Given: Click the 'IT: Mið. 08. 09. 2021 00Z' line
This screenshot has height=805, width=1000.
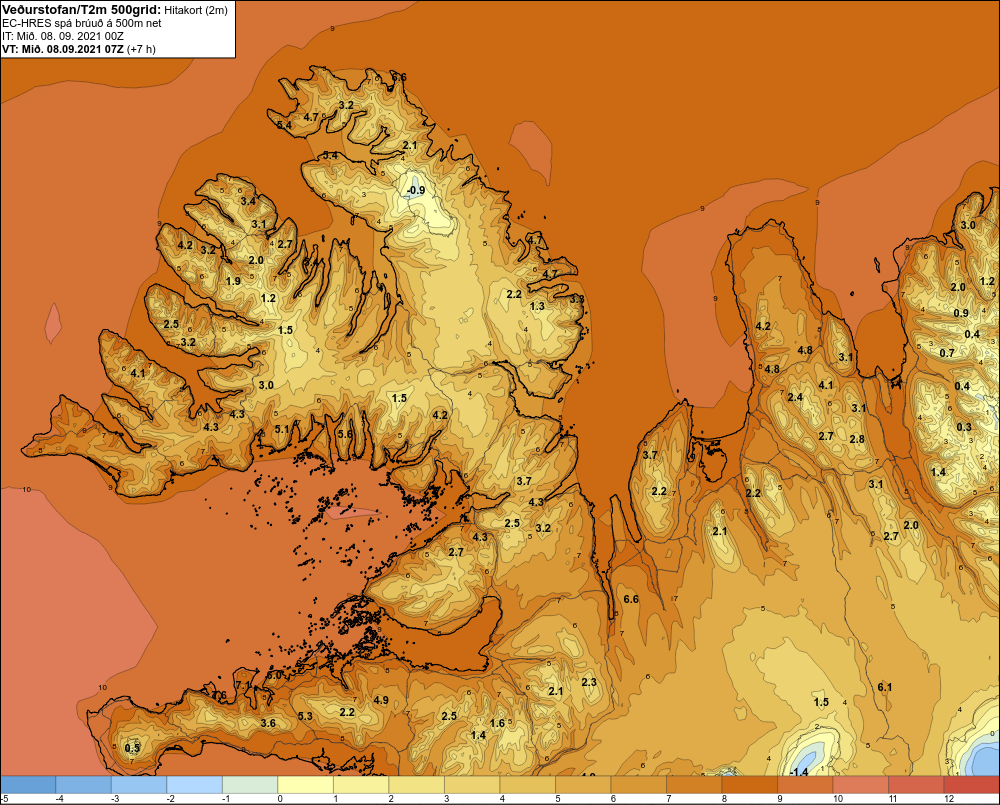Looking at the screenshot, I should tap(62, 36).
